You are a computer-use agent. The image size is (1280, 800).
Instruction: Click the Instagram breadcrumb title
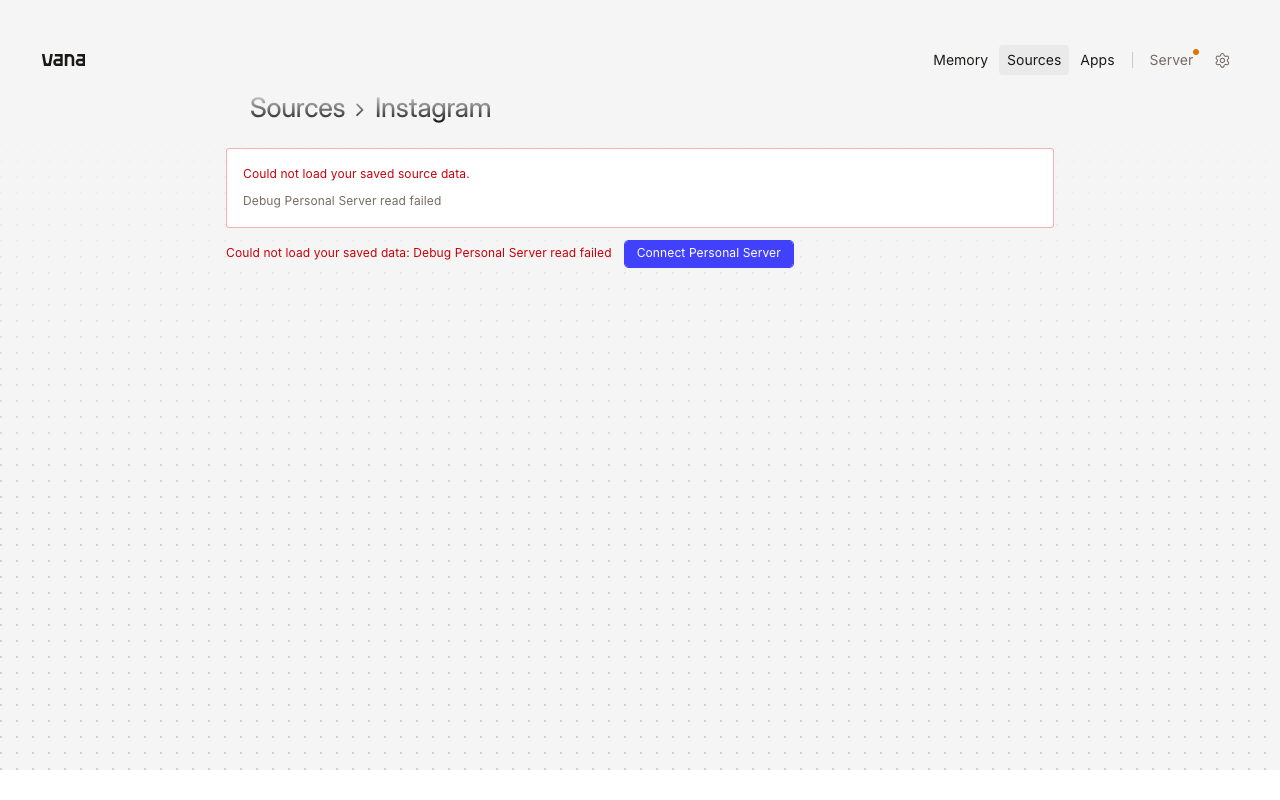coord(433,108)
